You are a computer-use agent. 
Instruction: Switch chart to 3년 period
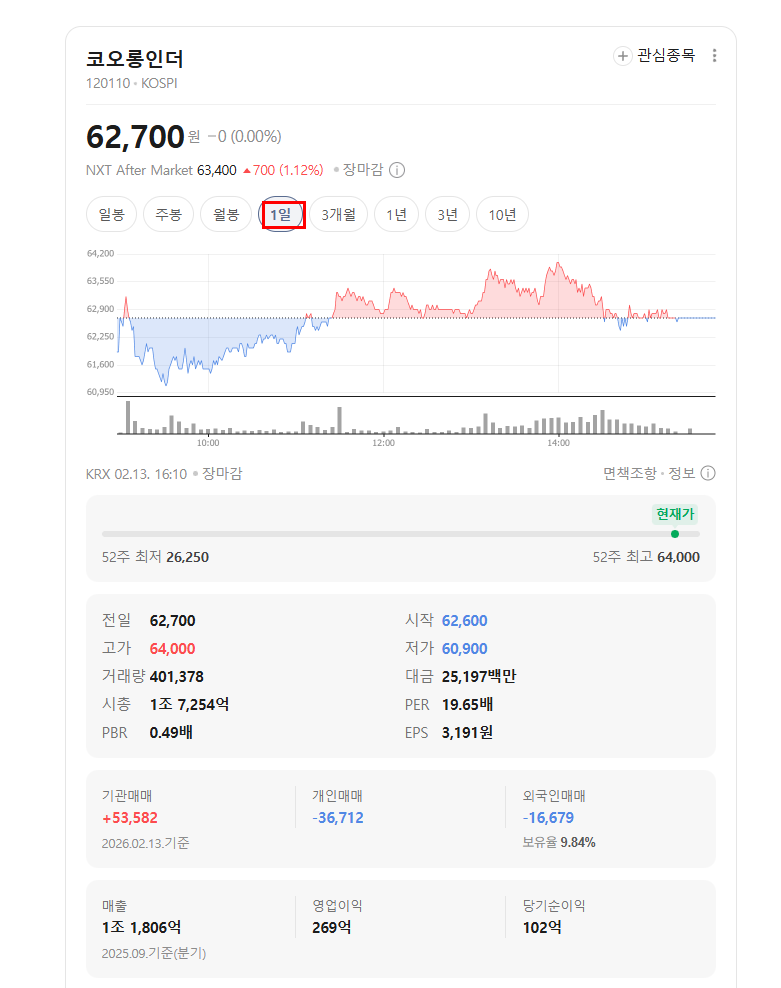[448, 215]
